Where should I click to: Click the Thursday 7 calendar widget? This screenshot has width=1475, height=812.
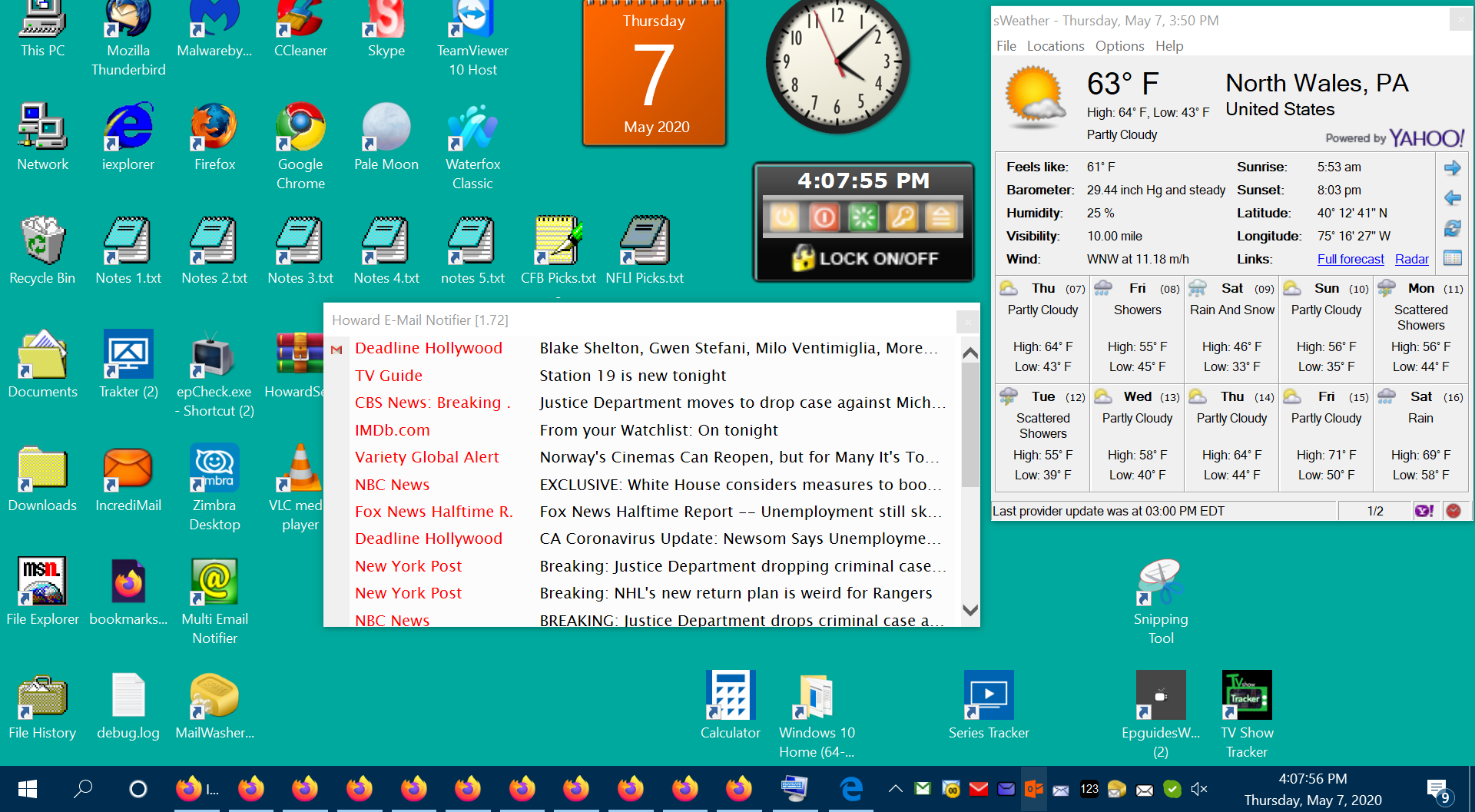click(x=655, y=73)
